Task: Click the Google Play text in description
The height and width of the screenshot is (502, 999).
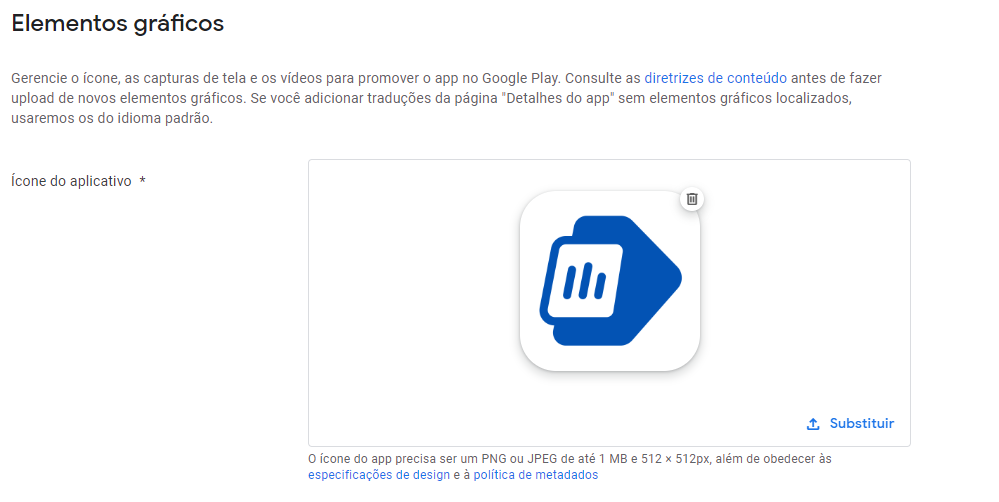Action: (x=520, y=78)
